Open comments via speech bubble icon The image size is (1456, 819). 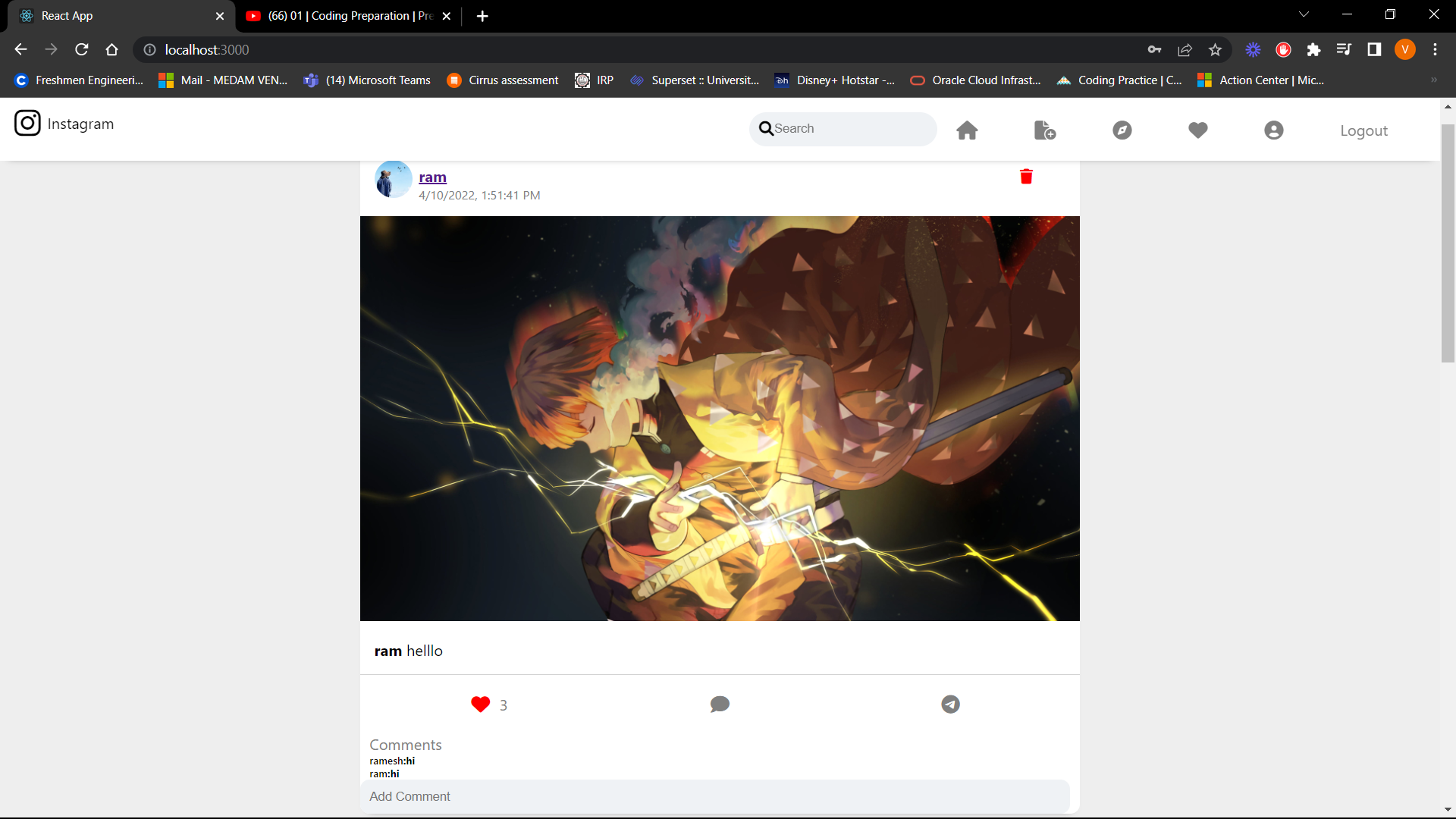[x=719, y=704]
